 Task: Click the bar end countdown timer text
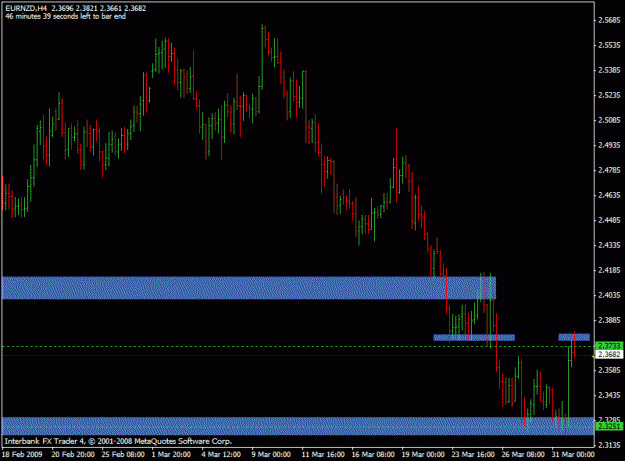click(x=65, y=16)
